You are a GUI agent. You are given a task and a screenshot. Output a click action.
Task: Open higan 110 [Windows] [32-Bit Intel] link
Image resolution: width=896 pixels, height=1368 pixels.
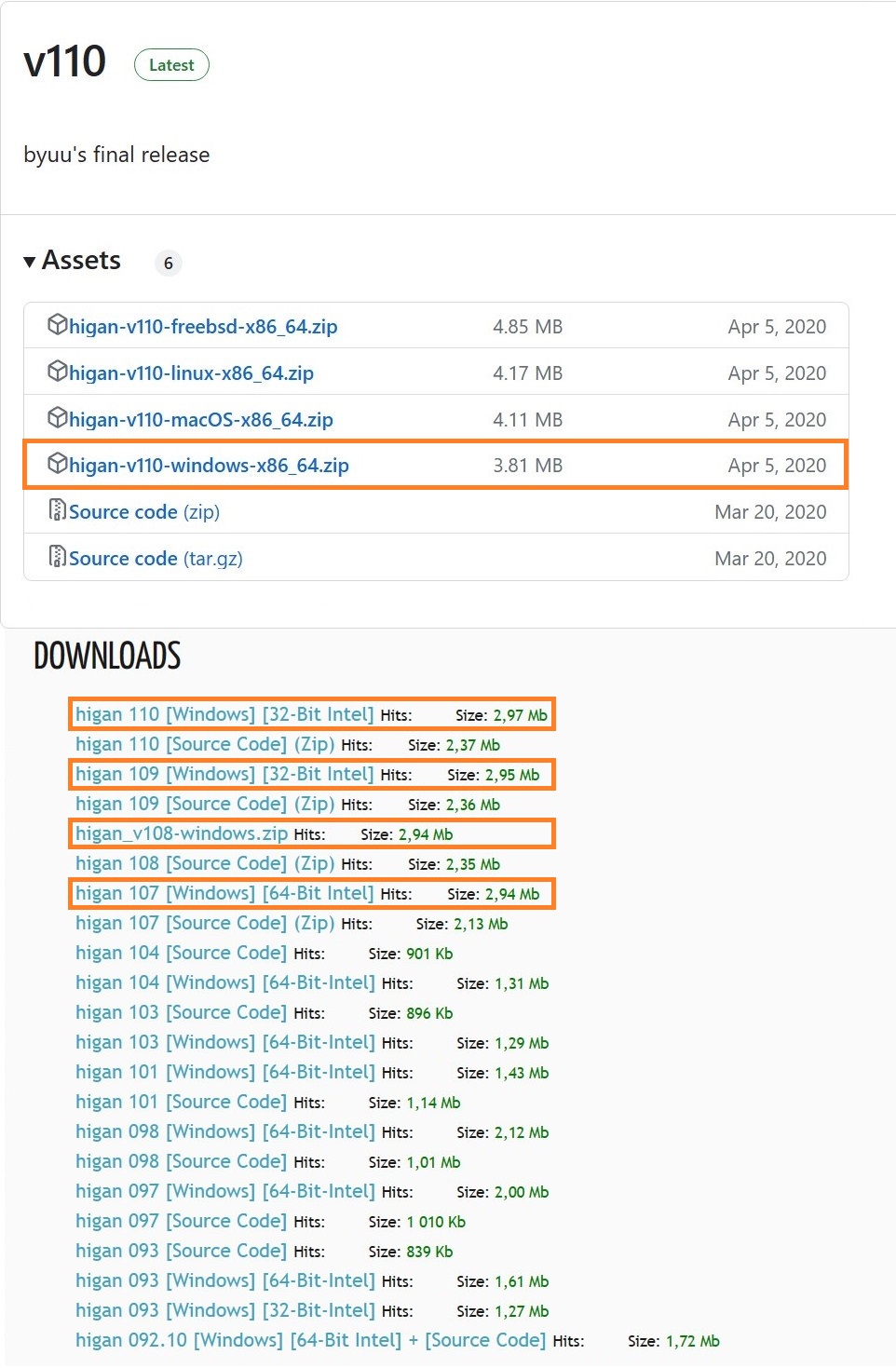tap(224, 714)
